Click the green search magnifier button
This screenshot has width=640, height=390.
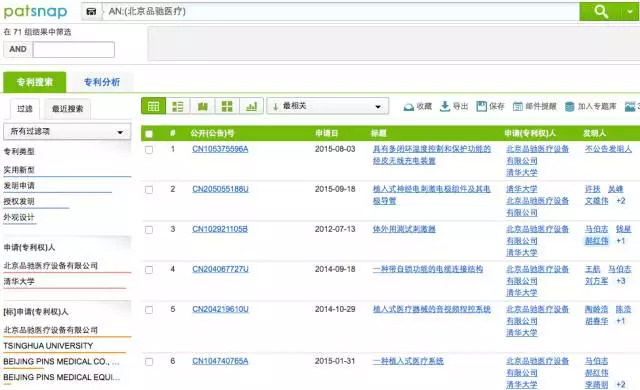600,11
